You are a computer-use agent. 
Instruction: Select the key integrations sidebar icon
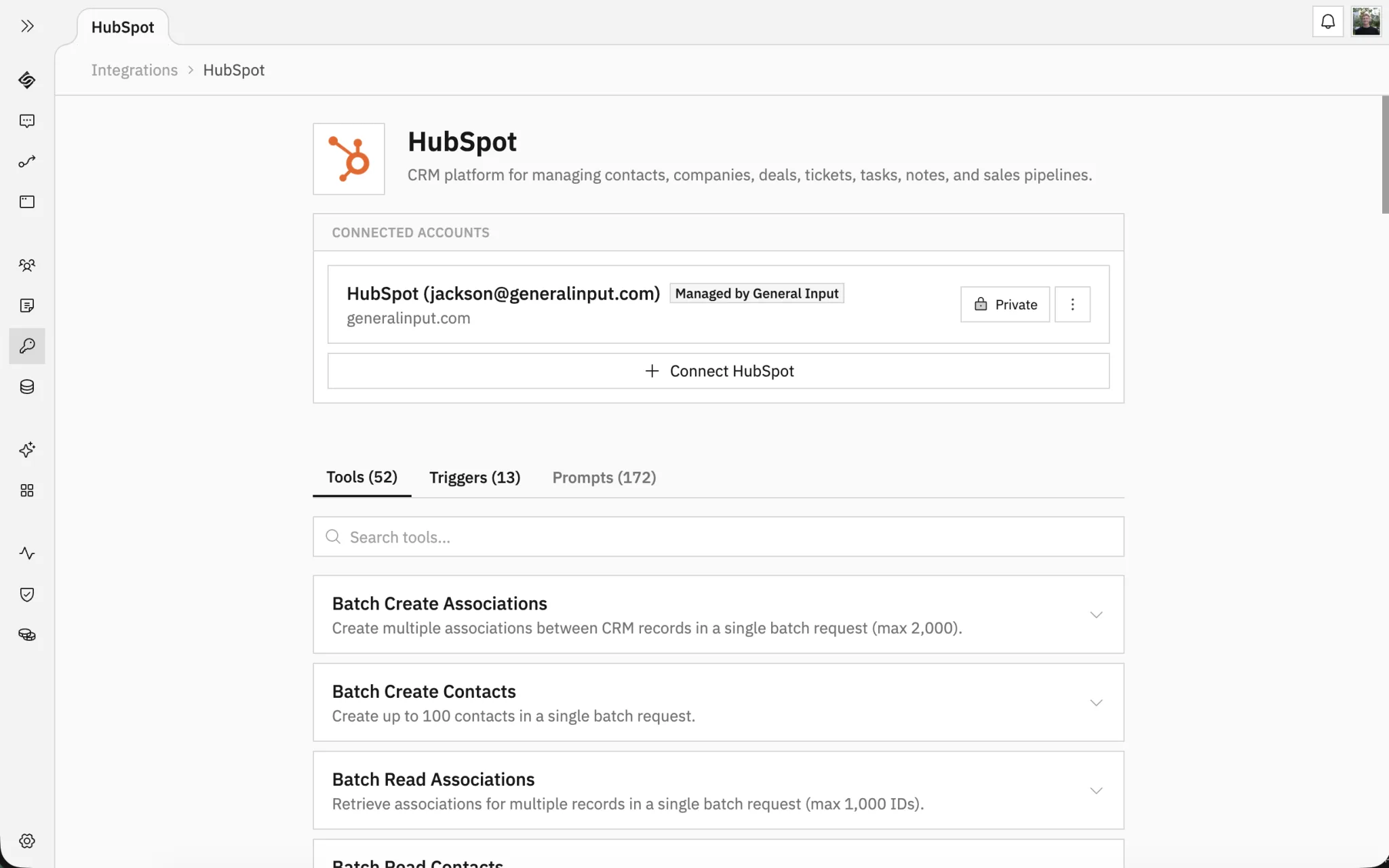point(27,346)
